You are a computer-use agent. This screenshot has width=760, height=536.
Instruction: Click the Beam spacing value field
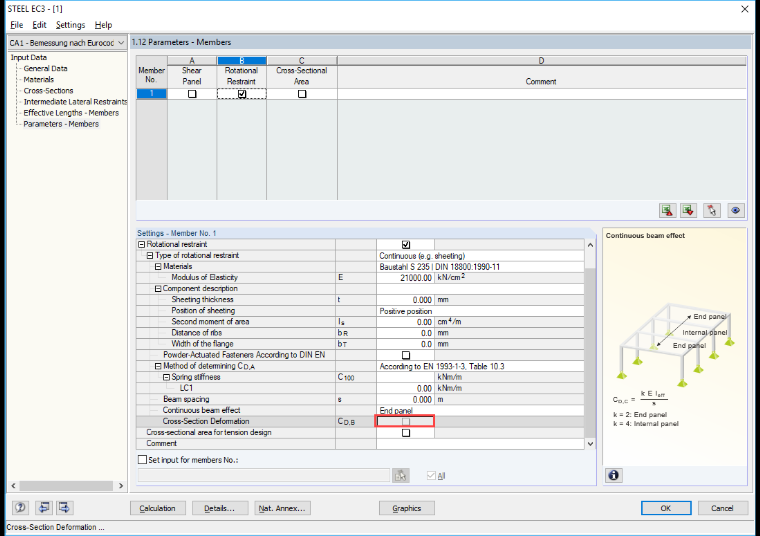pos(405,400)
